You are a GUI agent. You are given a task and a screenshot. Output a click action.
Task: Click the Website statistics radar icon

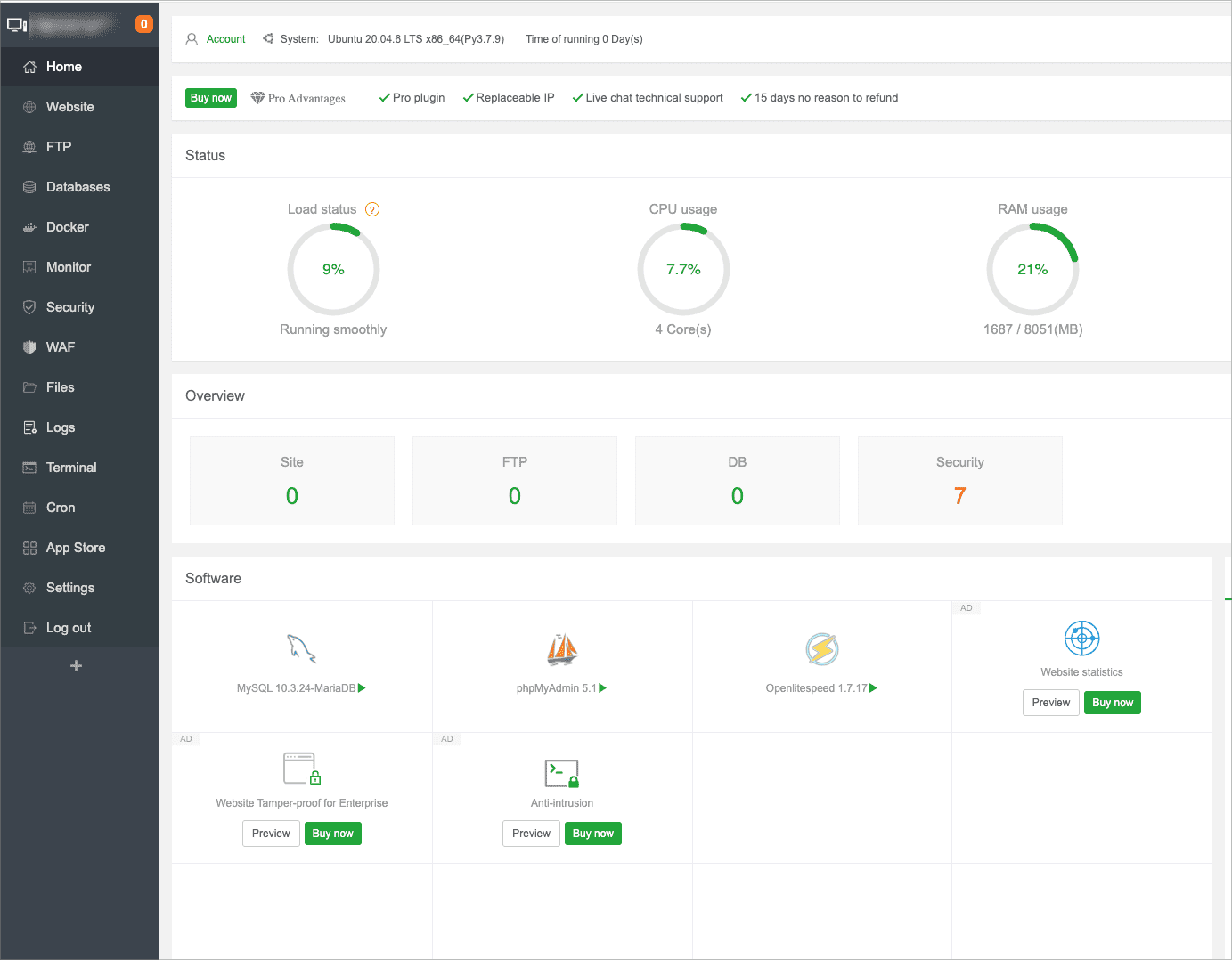tap(1081, 639)
